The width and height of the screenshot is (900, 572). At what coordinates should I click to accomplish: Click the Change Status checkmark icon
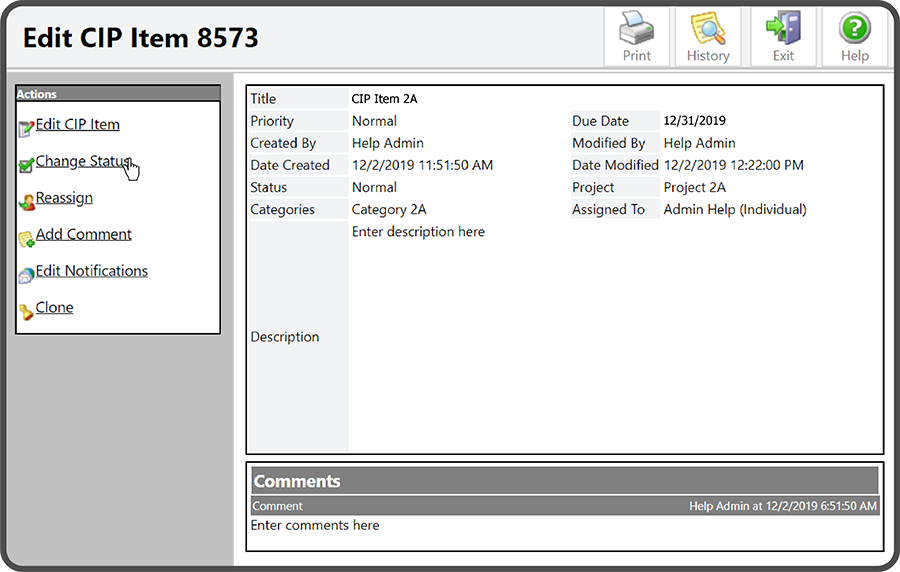coord(26,165)
